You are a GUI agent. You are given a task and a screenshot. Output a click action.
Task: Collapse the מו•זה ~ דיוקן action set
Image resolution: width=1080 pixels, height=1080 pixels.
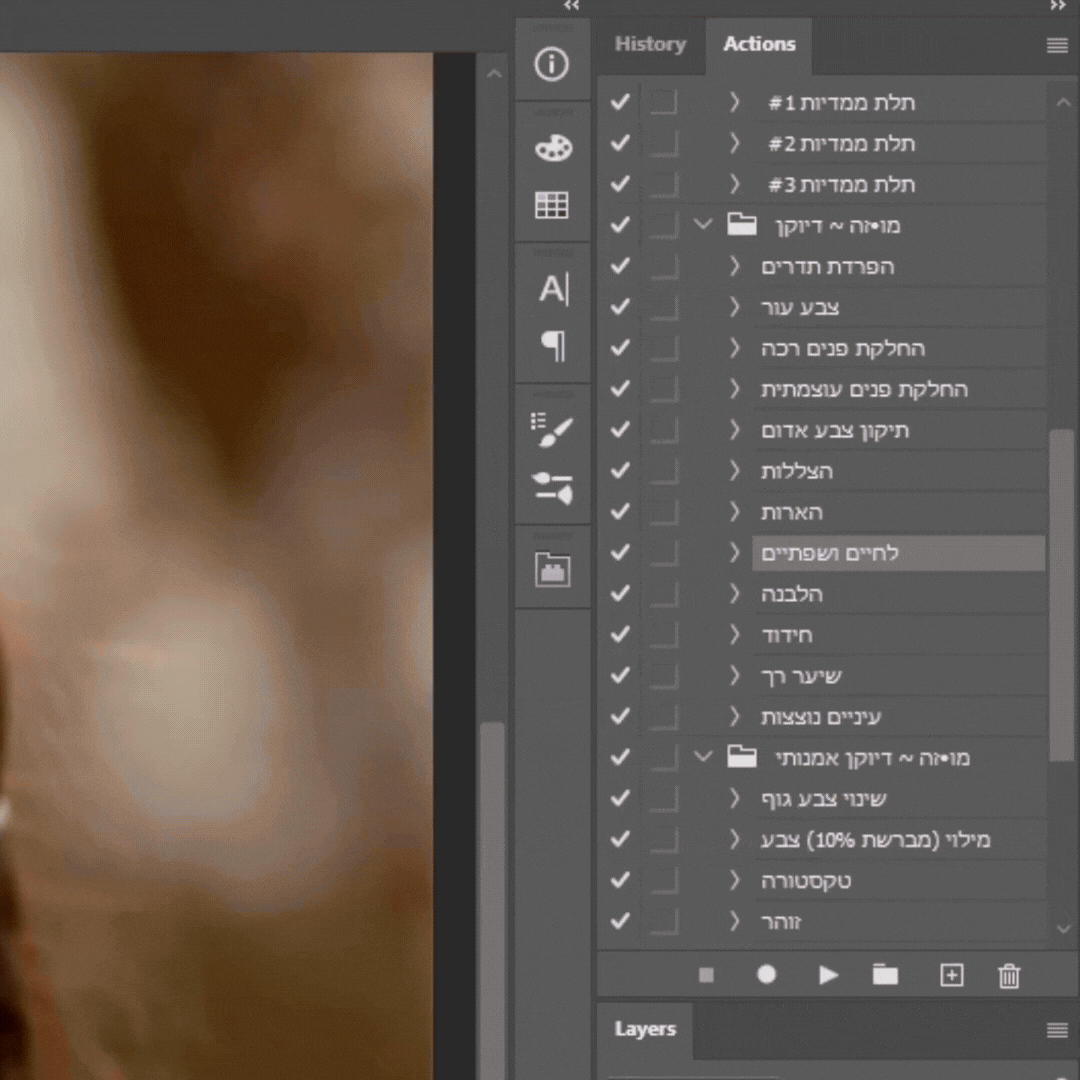point(703,225)
